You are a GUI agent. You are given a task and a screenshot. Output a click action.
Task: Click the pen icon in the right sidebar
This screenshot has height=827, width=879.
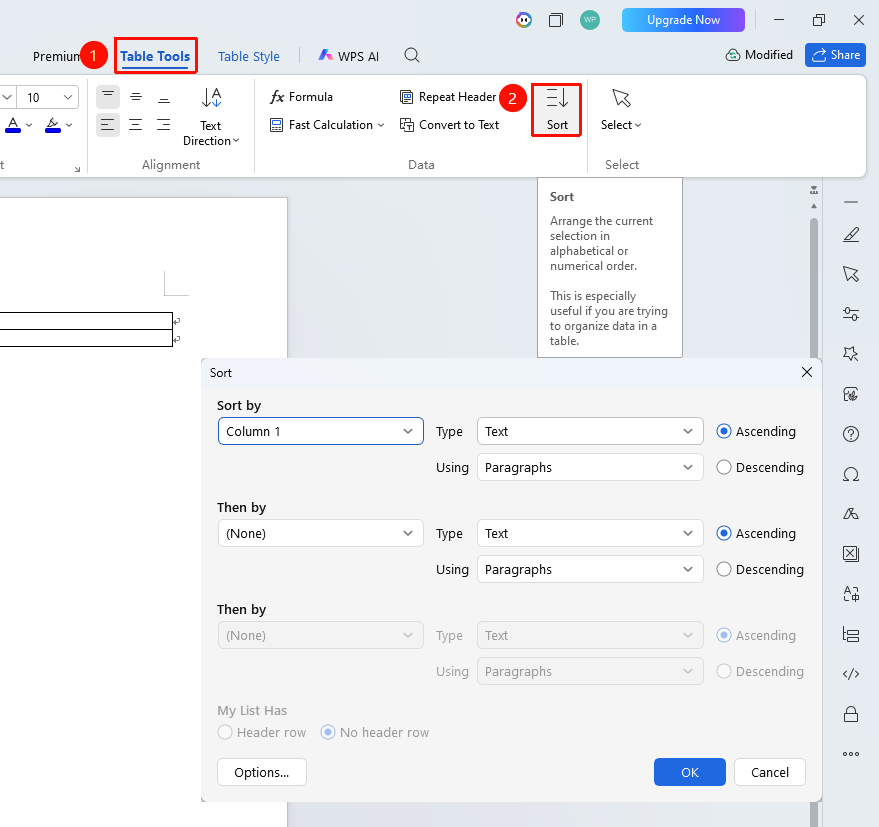[x=851, y=234]
